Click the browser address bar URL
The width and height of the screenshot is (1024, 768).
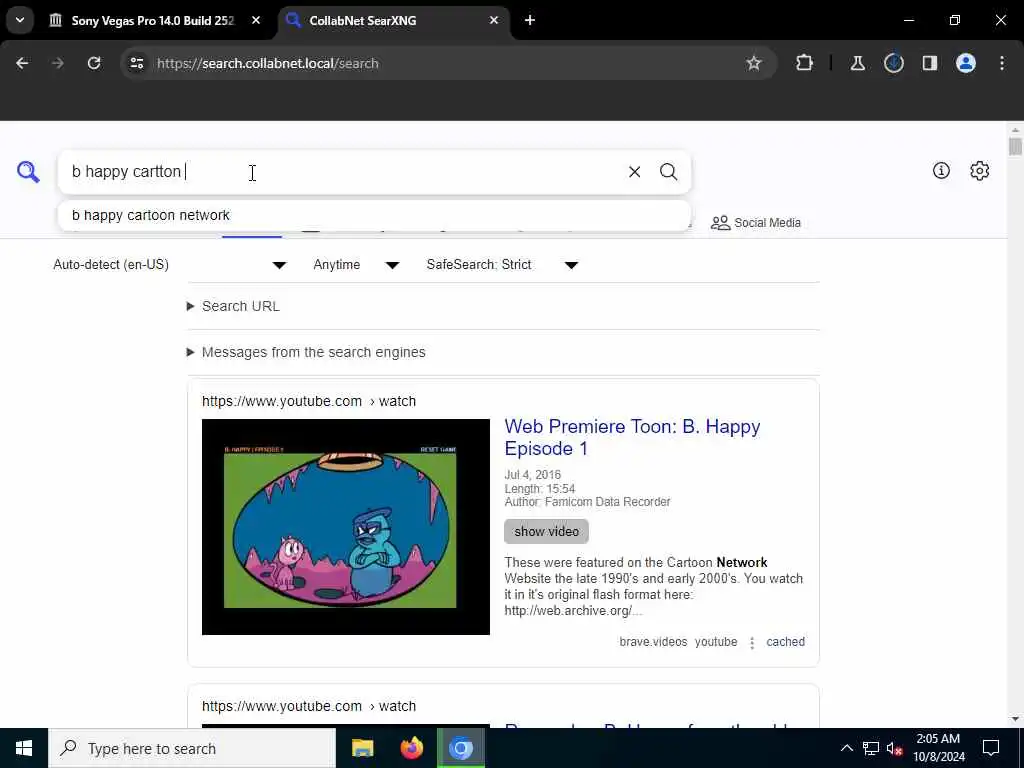click(268, 63)
